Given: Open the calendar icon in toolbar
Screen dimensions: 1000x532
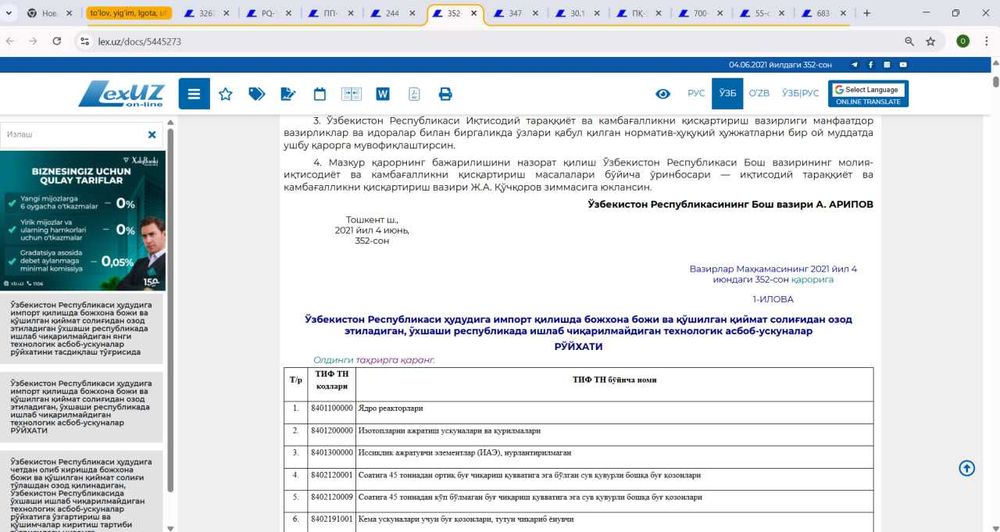Looking at the screenshot, I should tap(320, 94).
